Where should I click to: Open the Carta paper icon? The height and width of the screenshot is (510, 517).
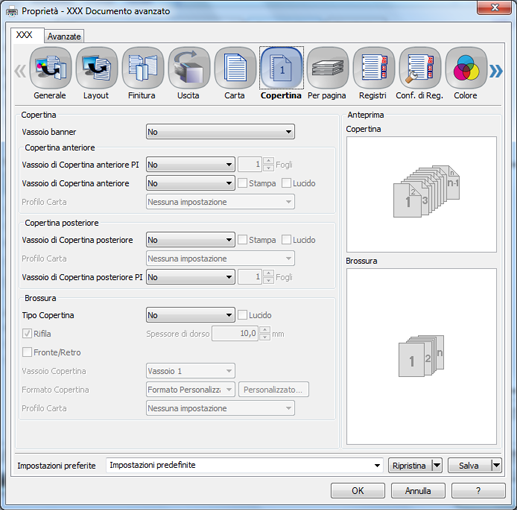click(x=235, y=68)
